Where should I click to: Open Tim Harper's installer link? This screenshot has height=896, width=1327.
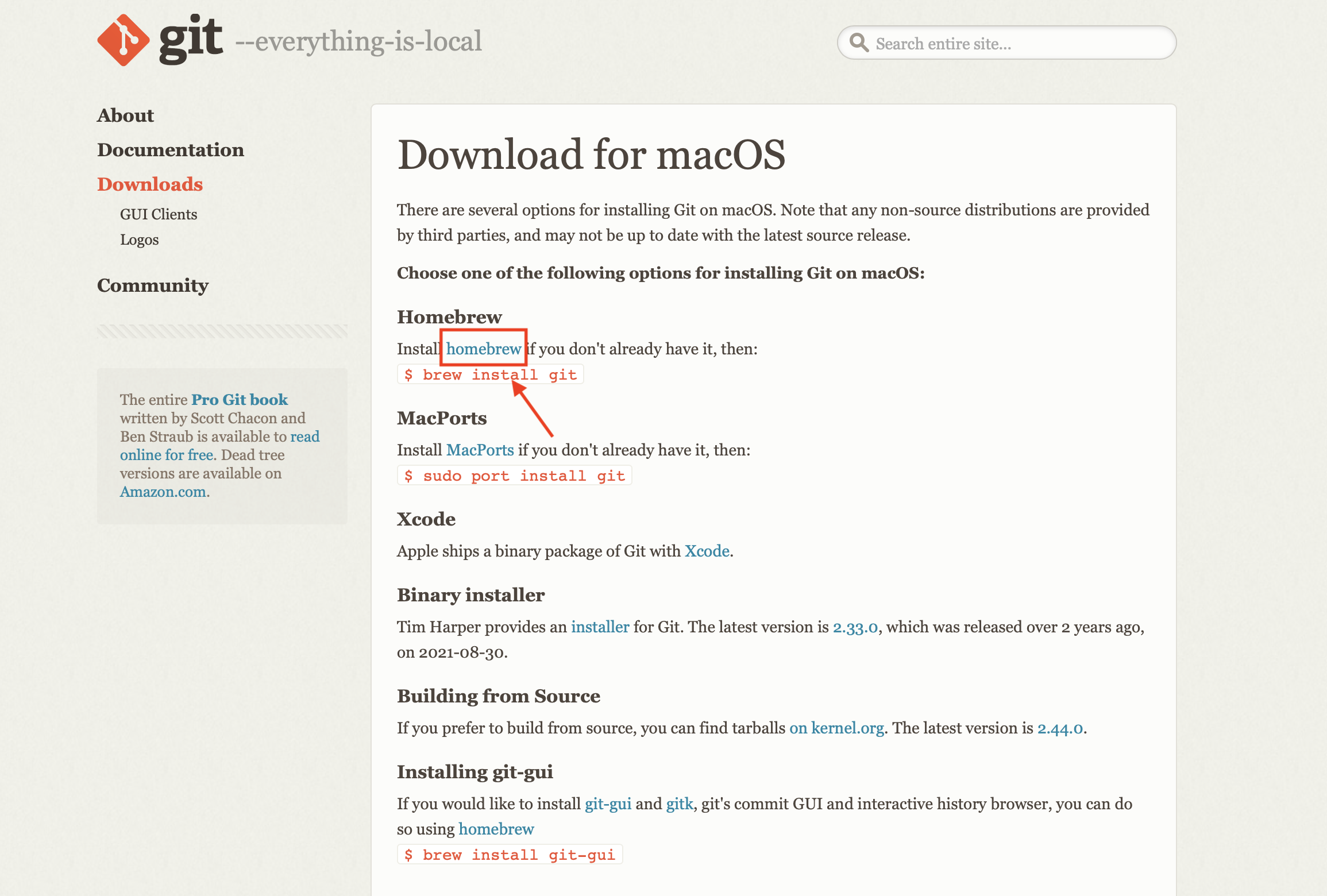click(600, 627)
